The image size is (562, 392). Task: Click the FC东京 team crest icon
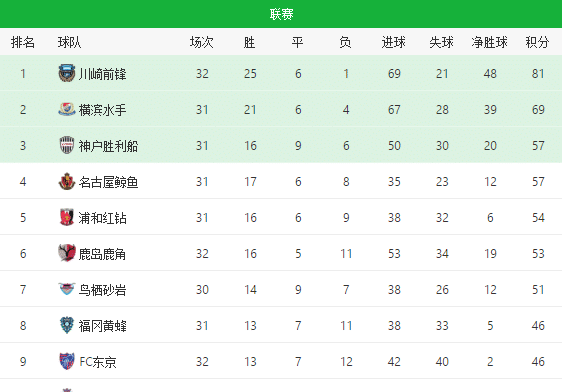click(x=67, y=361)
